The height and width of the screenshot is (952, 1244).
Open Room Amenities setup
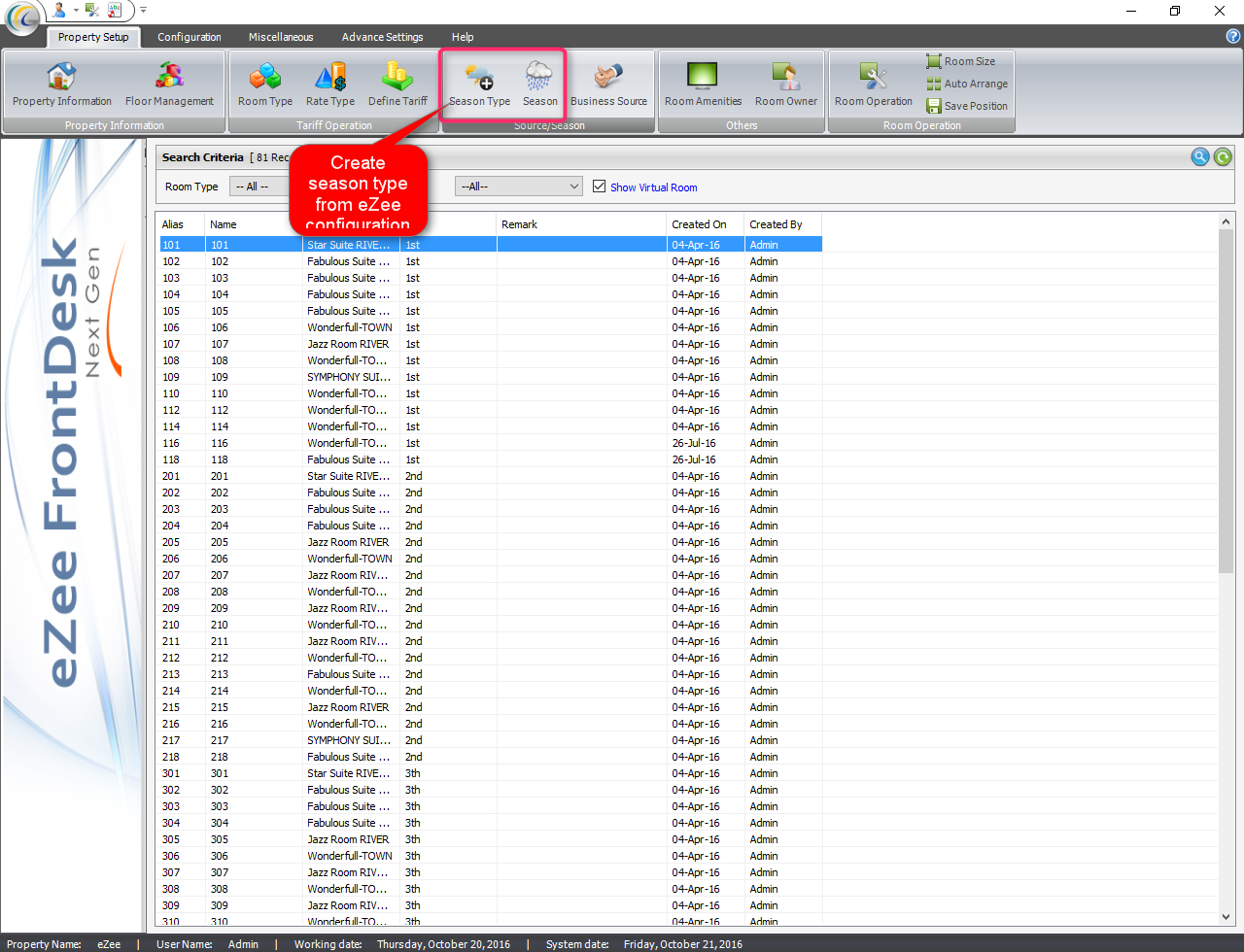[703, 85]
